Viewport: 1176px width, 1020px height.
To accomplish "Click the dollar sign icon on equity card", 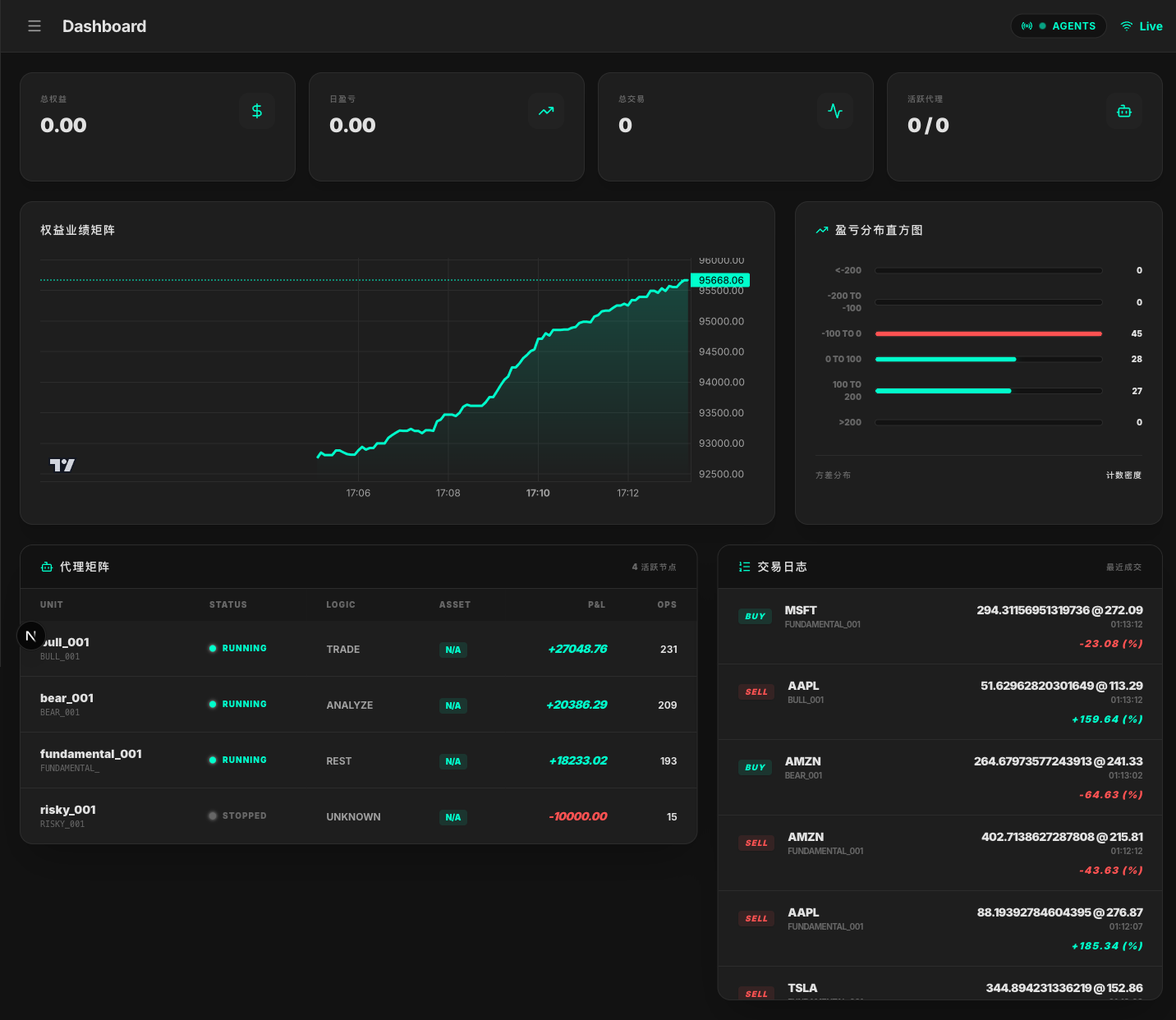I will 257,111.
